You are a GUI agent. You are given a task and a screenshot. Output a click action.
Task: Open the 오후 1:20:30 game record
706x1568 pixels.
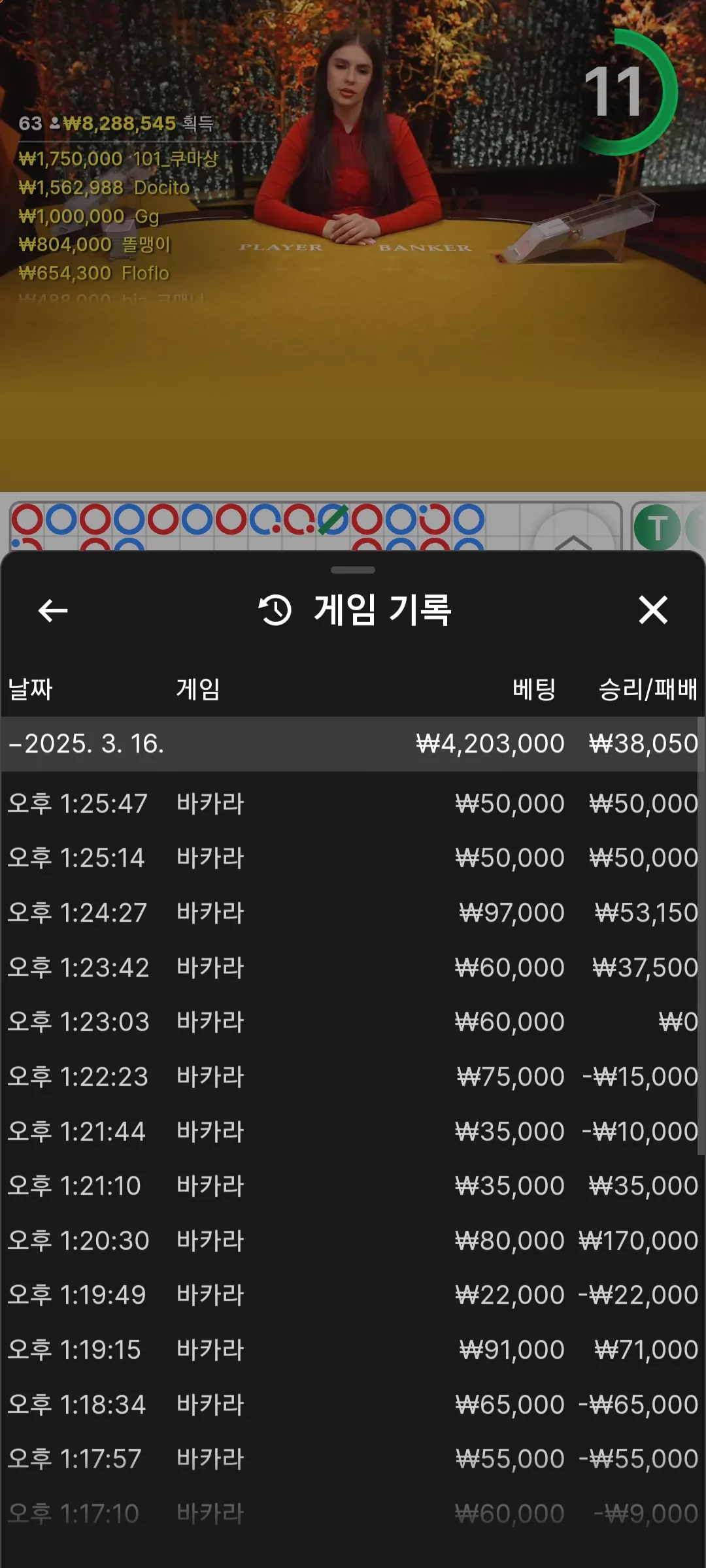tap(353, 1240)
